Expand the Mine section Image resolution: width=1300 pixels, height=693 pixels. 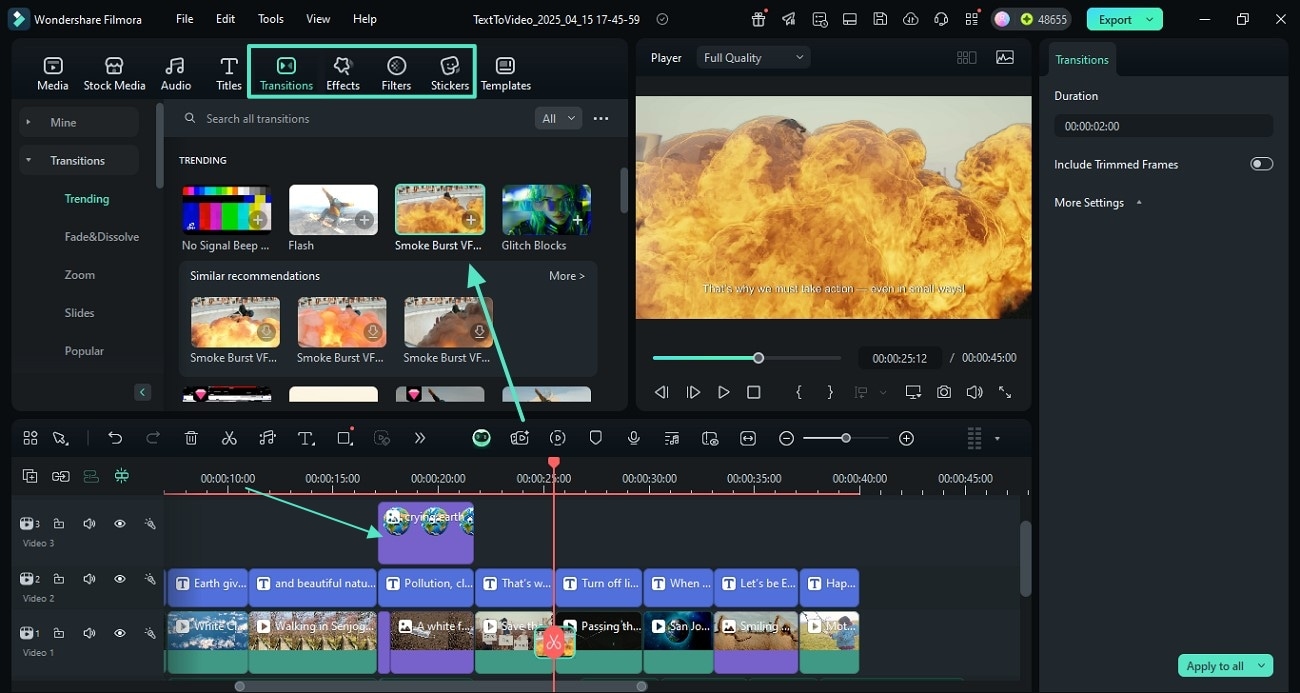[x=28, y=122]
